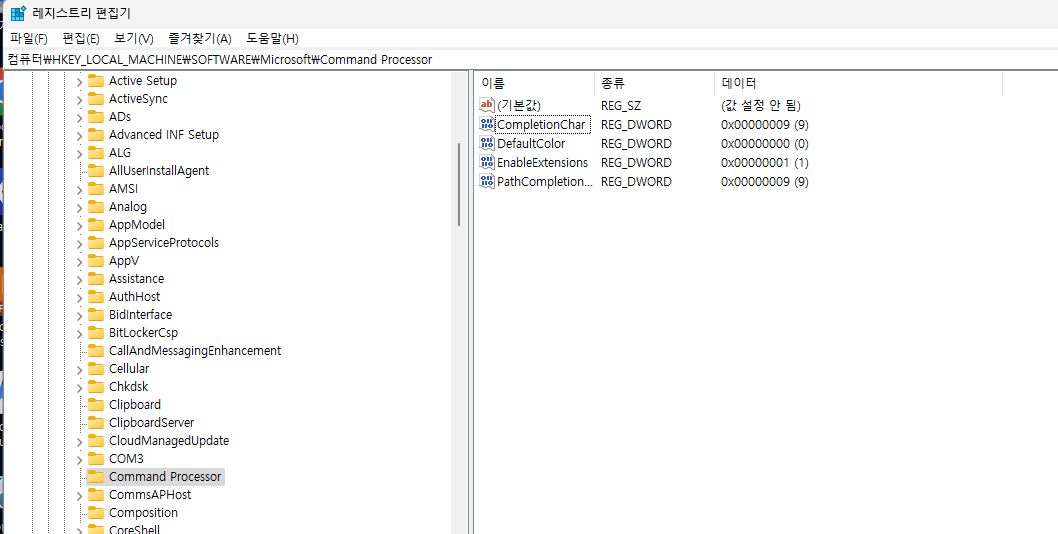Viewport: 1058px width, 534px height.
Task: Select the ALG folder icon
Action: pyautogui.click(x=96, y=153)
